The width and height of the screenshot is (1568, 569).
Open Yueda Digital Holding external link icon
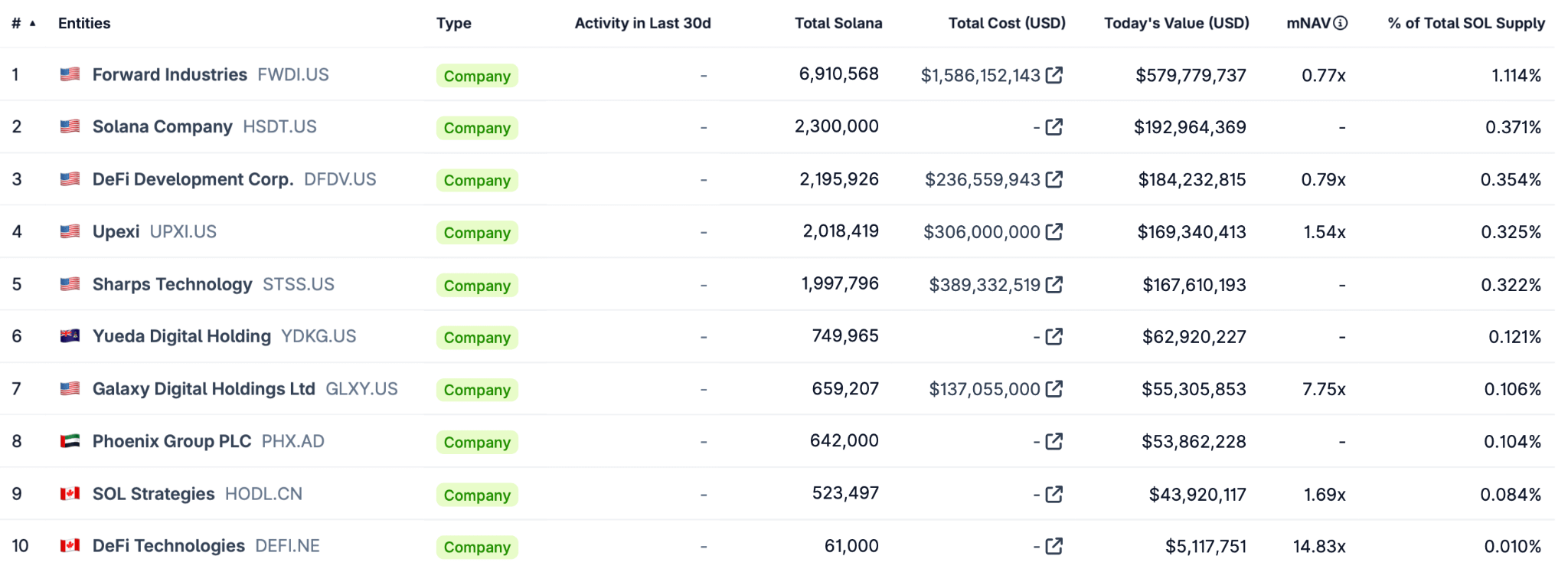coord(1054,336)
